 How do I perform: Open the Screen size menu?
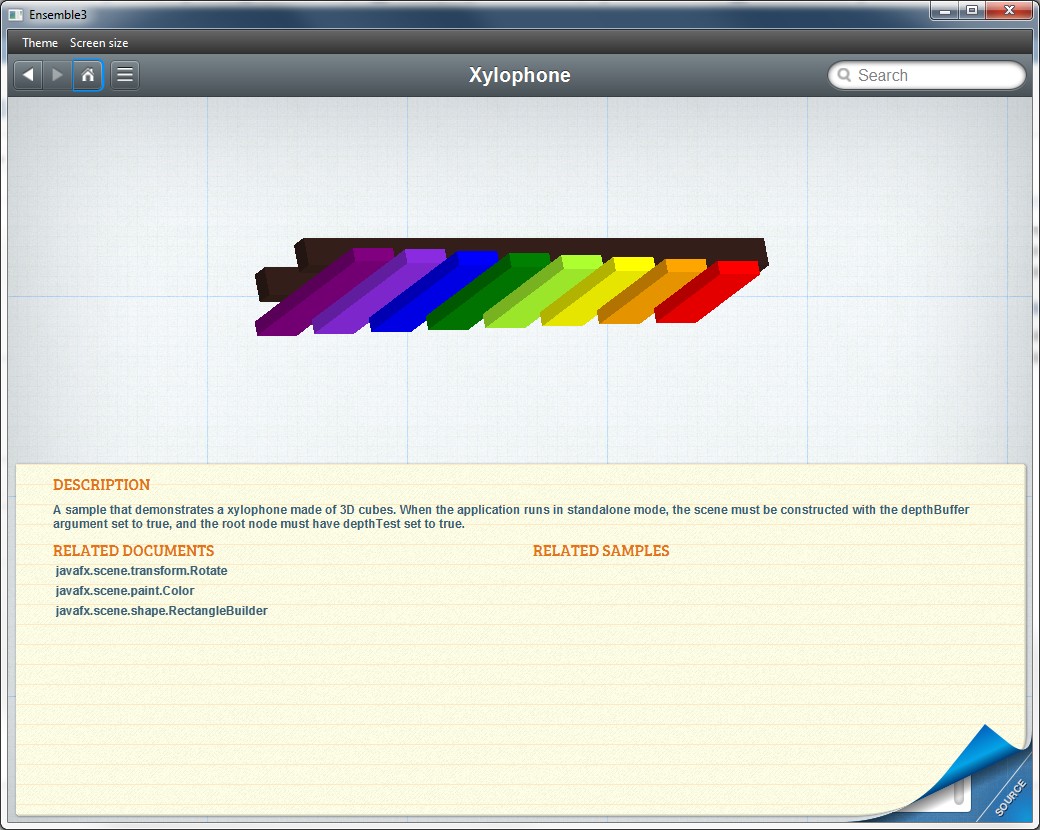click(x=99, y=43)
